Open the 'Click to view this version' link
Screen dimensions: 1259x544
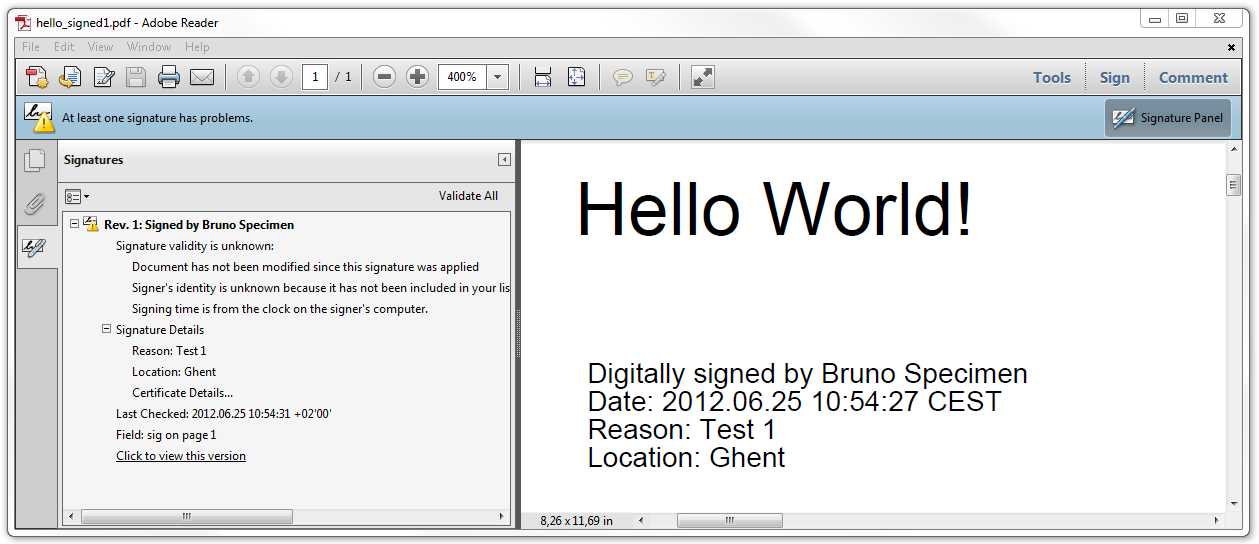(x=181, y=456)
